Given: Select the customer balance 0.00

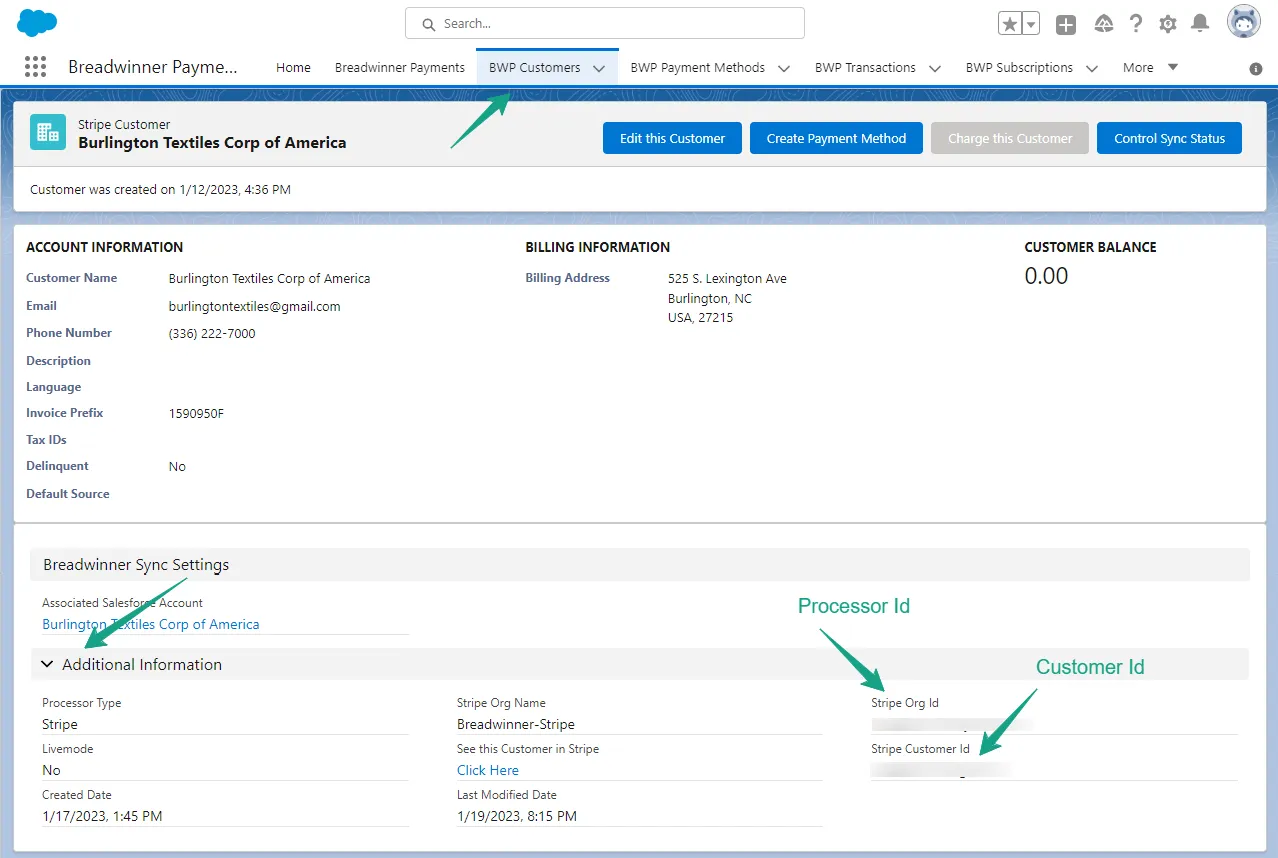Looking at the screenshot, I should tap(1046, 276).
